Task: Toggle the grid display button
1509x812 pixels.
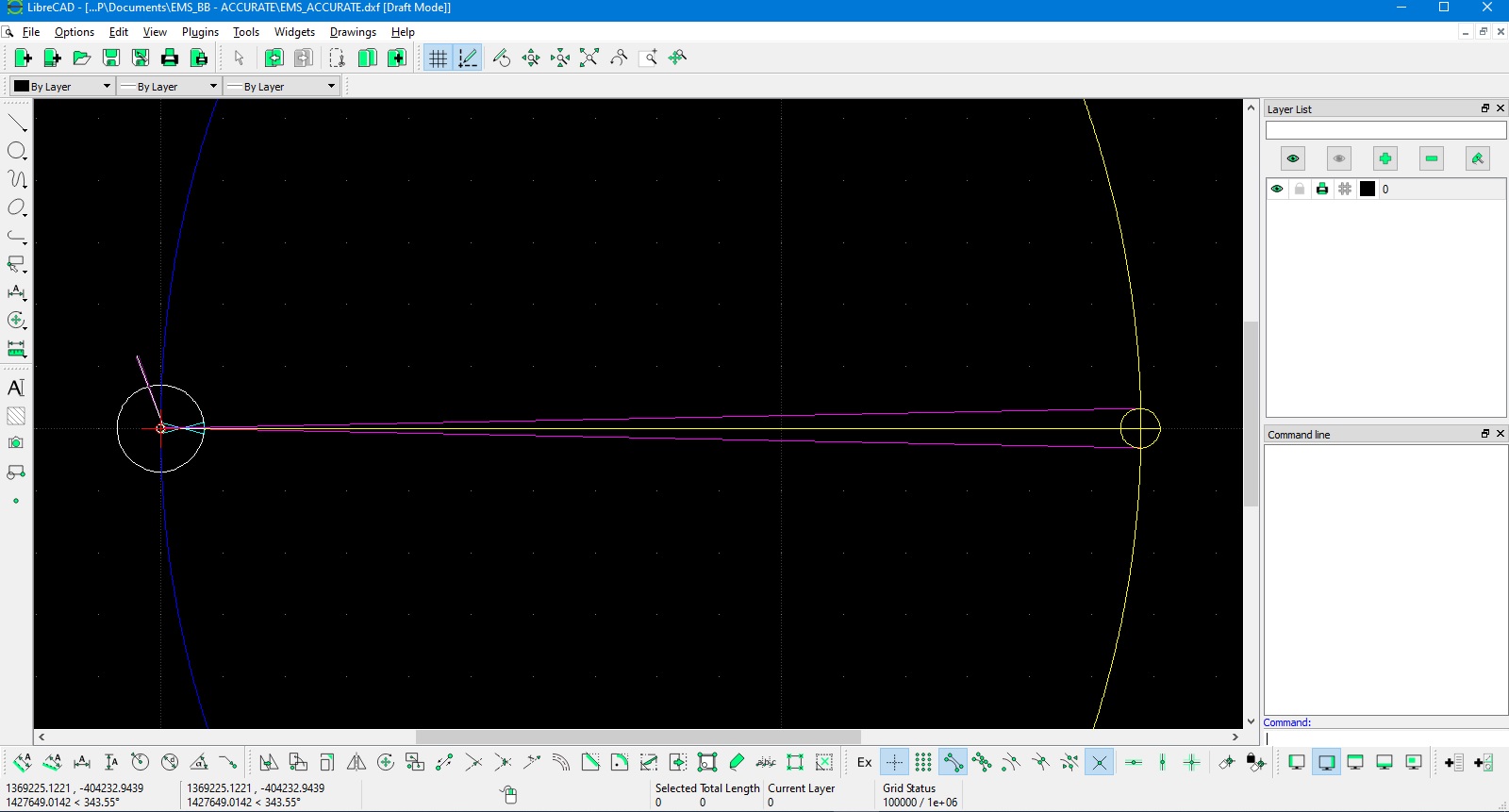Action: point(439,58)
